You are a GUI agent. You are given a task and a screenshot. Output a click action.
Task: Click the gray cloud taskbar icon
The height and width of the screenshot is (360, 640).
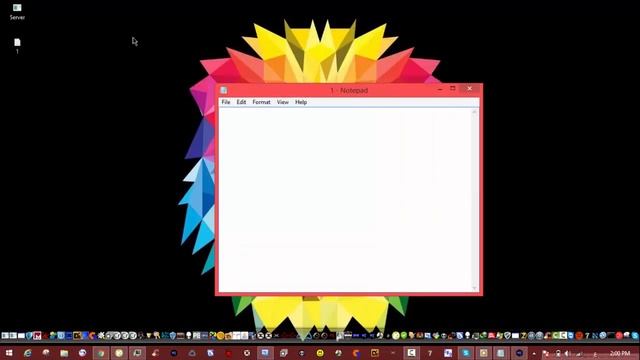tap(192, 353)
